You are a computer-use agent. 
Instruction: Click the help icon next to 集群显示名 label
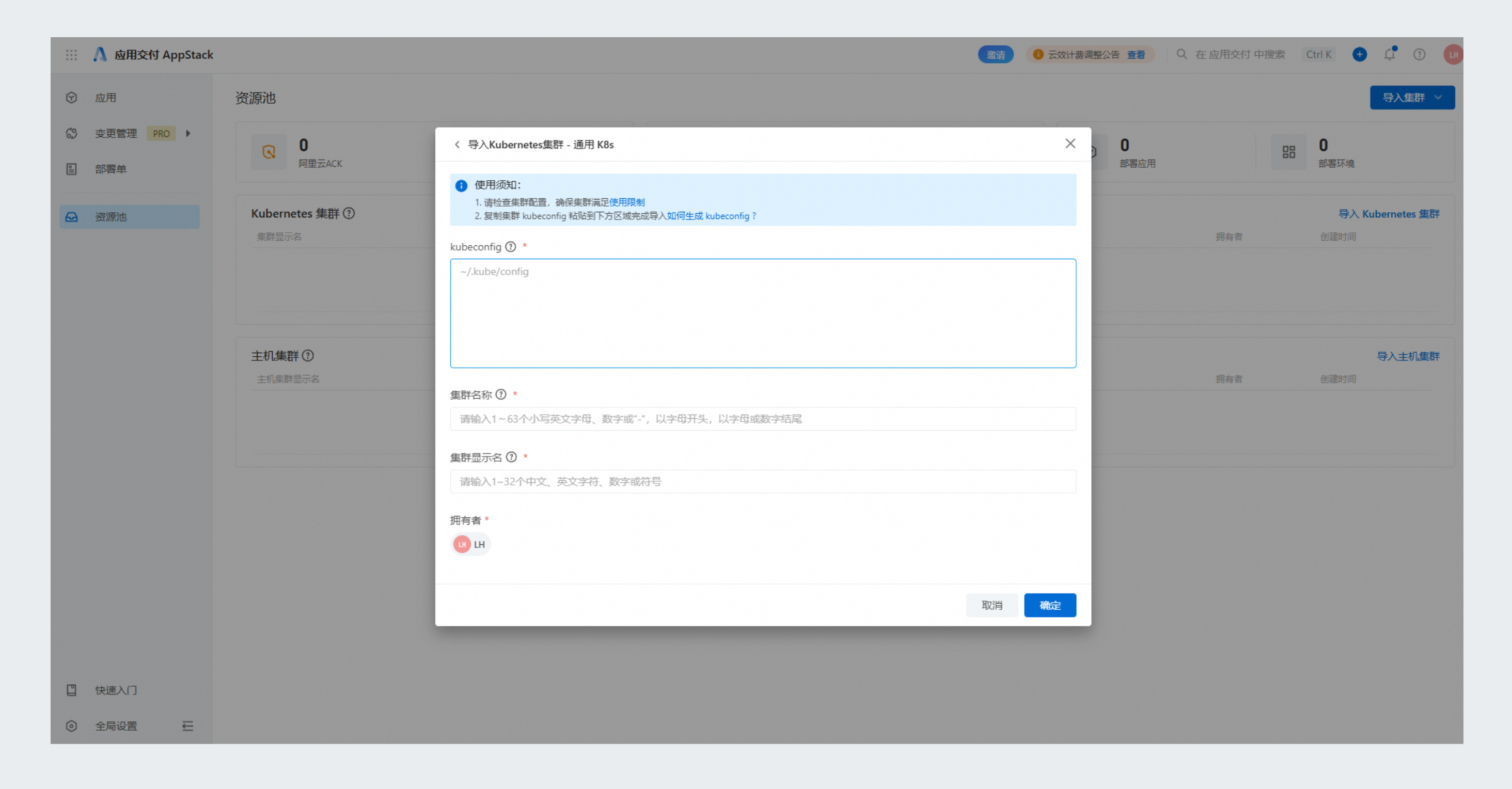coord(511,457)
